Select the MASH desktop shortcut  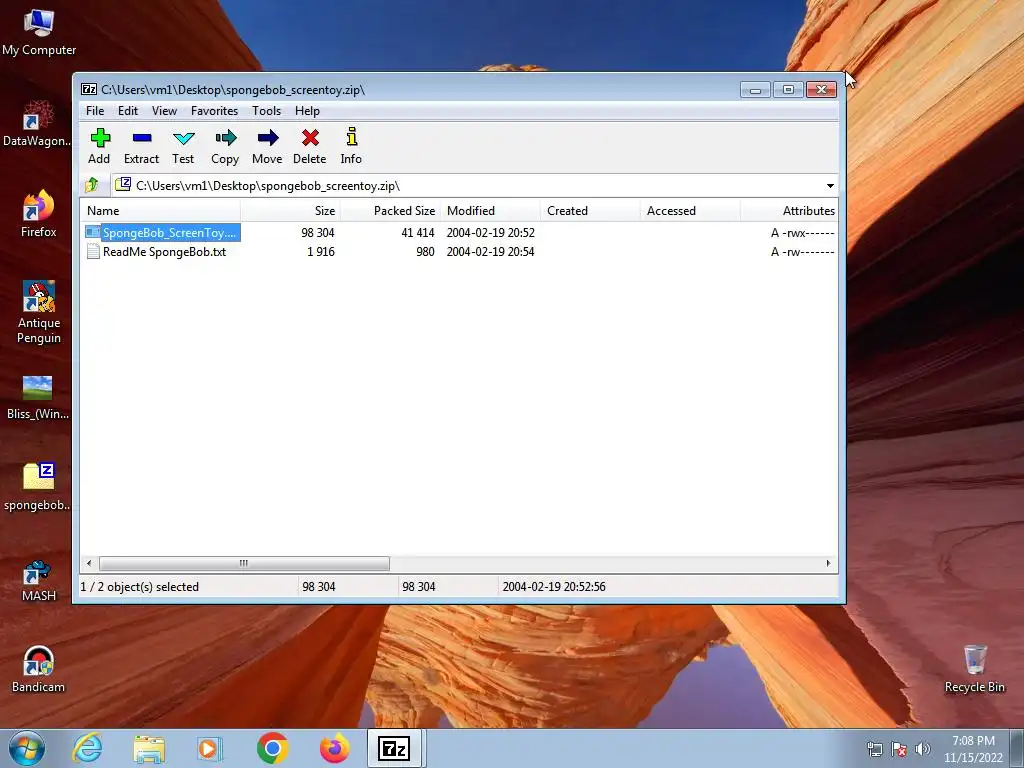click(x=39, y=581)
